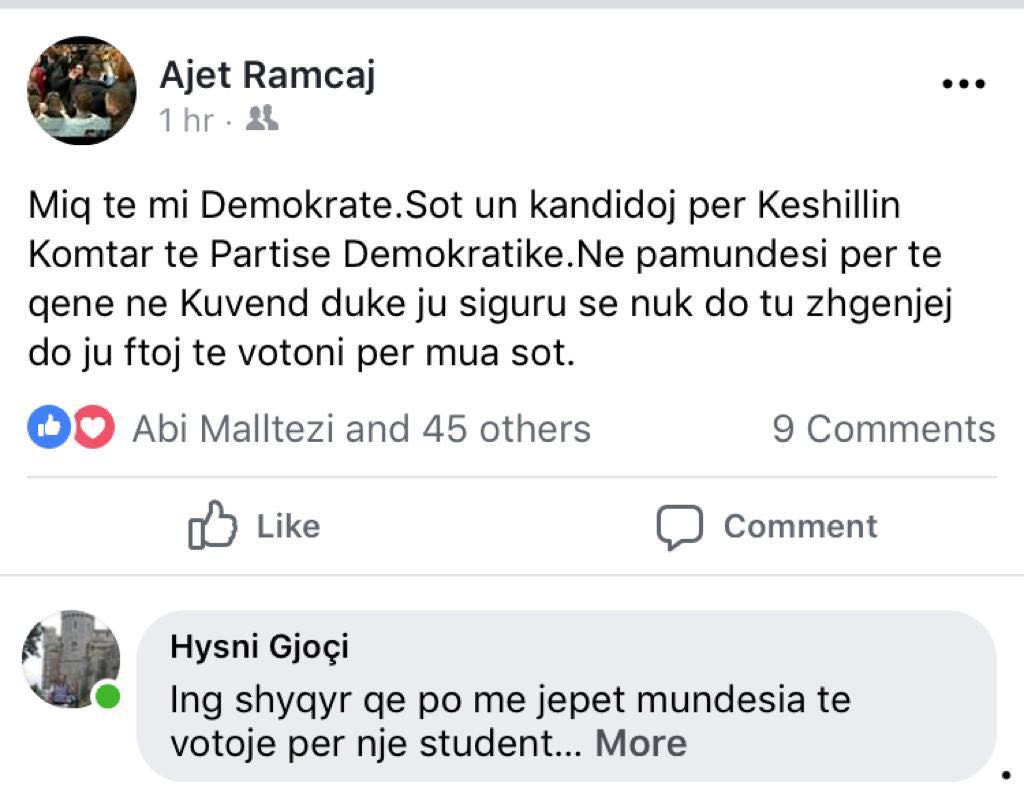1024x793 pixels.
Task: Open Ajet Ramcaj's profile picture
Action: (81, 91)
